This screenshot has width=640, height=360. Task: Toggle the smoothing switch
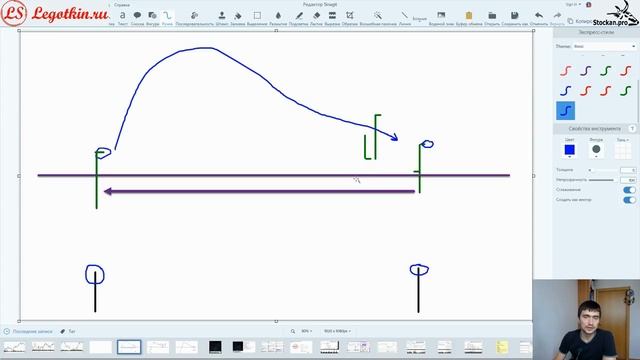[629, 190]
